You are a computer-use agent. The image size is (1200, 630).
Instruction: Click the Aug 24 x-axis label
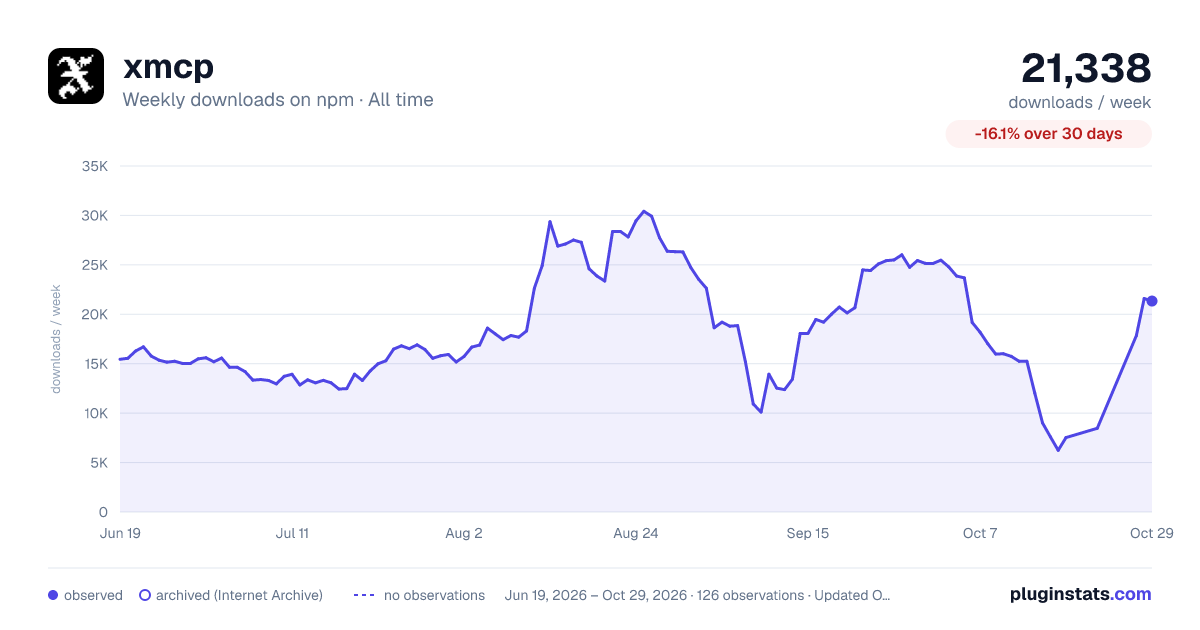click(x=636, y=533)
